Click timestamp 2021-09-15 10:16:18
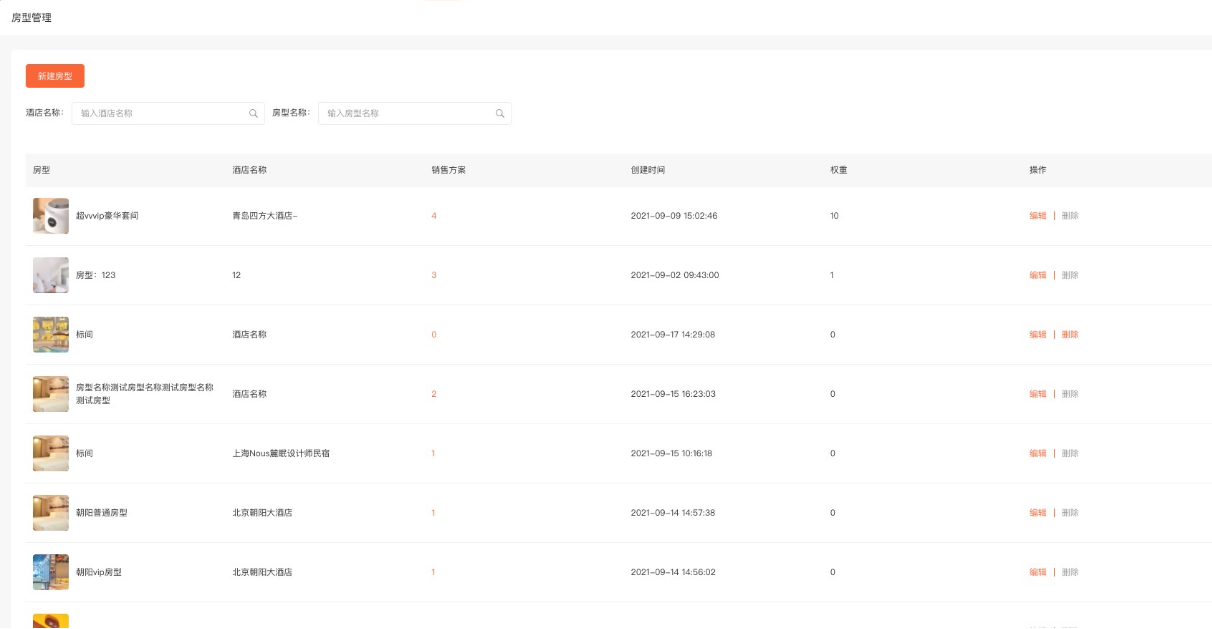The height and width of the screenshot is (629, 1212). [x=671, y=453]
